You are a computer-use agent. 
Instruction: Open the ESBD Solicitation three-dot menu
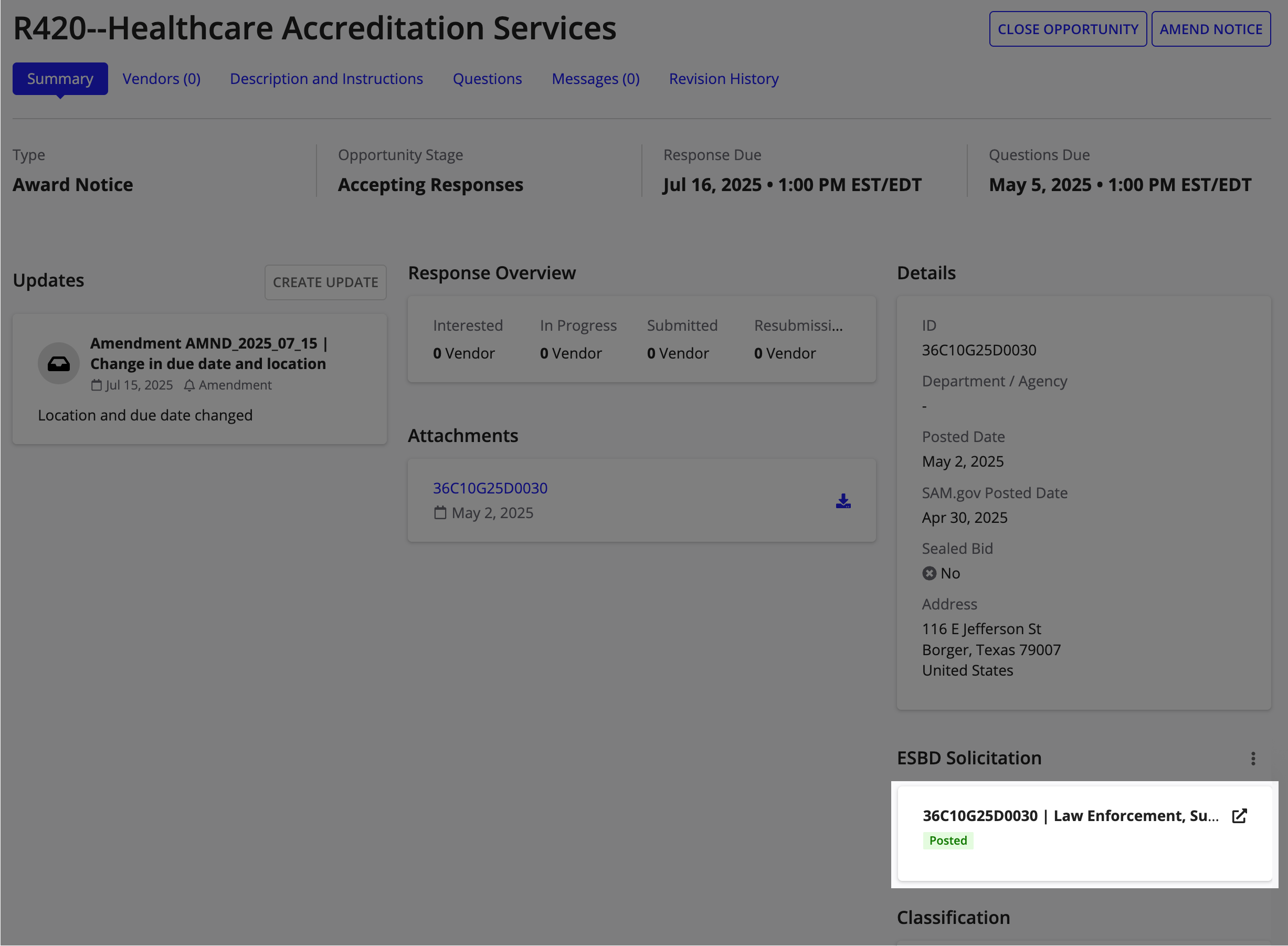pos(1253,759)
